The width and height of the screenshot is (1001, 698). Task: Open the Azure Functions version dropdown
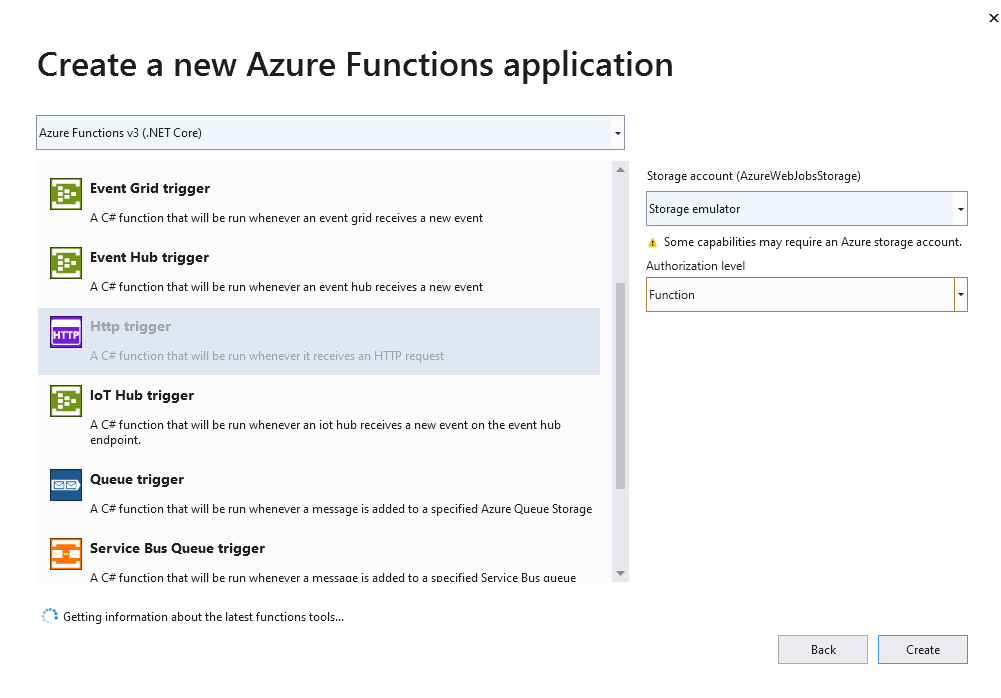point(617,132)
